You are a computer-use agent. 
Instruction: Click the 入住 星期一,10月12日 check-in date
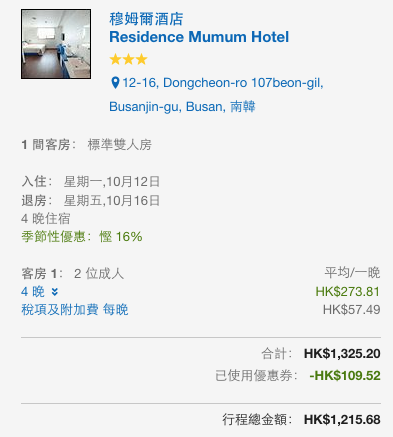coord(91,182)
